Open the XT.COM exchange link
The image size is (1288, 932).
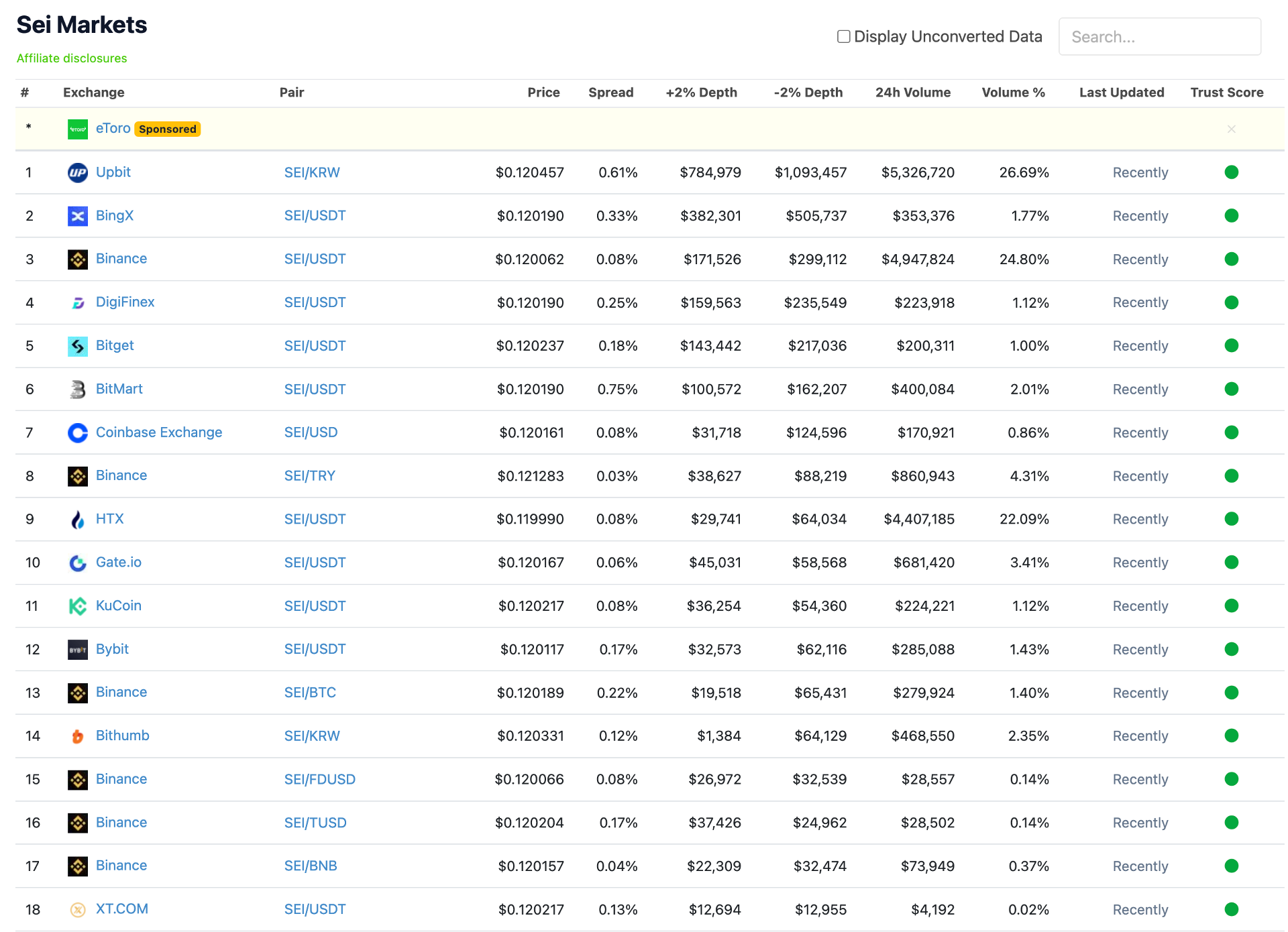pos(121,909)
